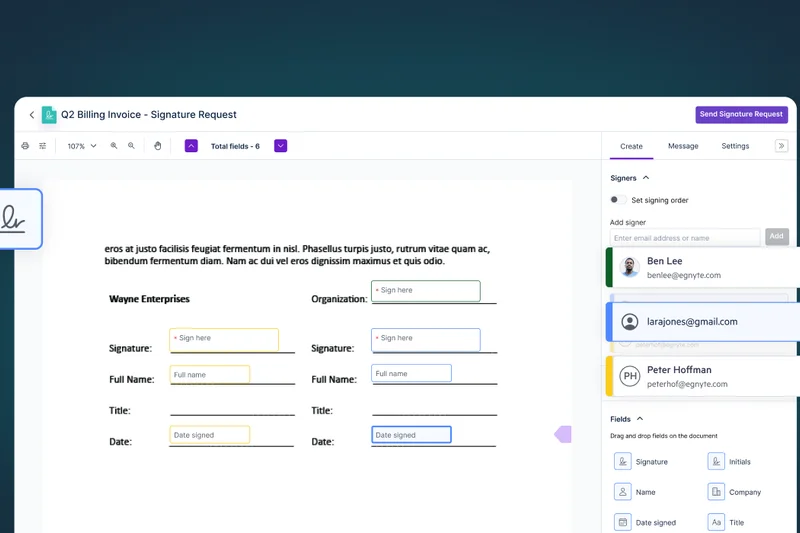Switch to the Settings tab
800x533 pixels.
735,146
